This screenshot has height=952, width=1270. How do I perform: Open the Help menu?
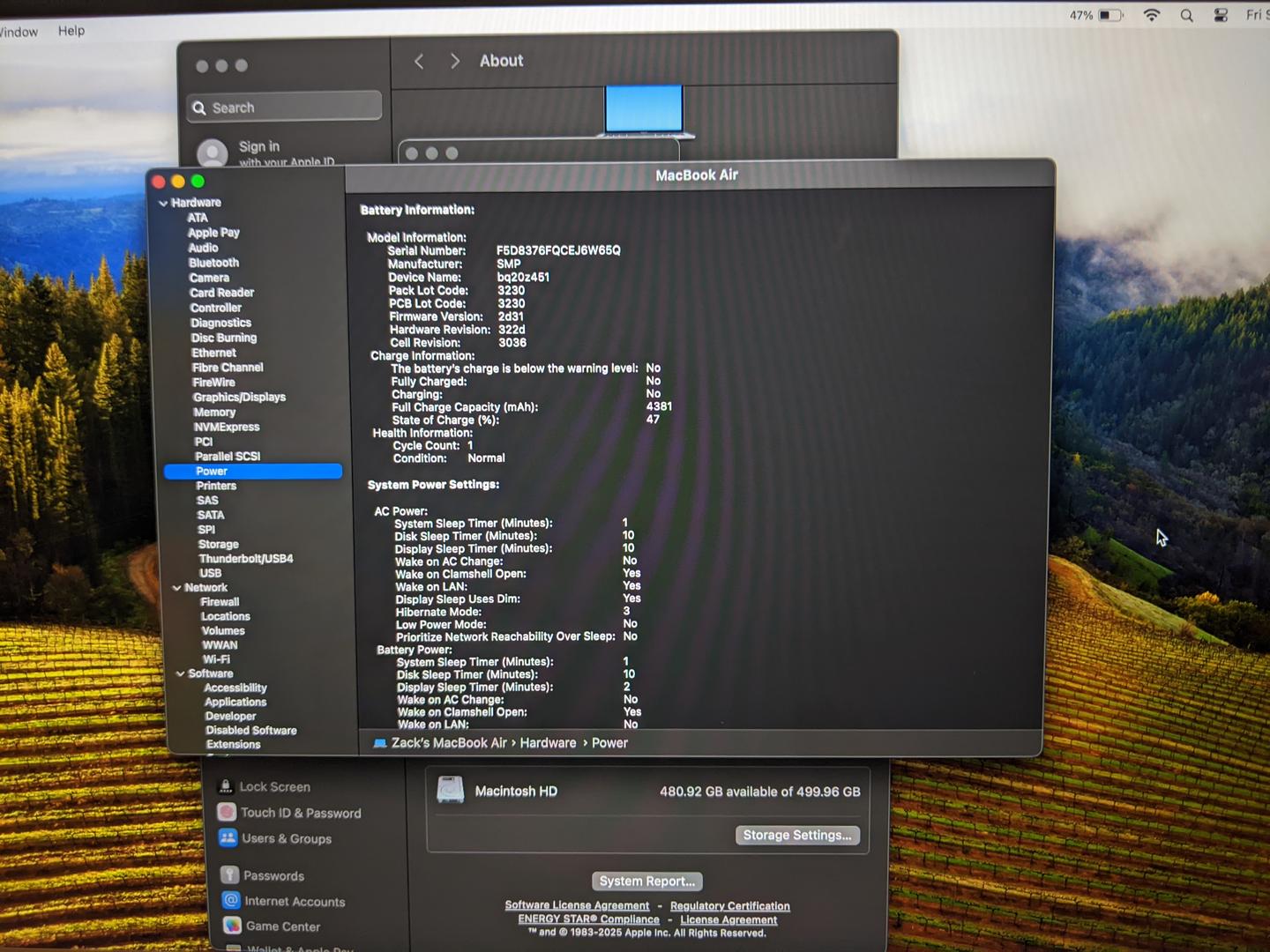click(x=71, y=31)
